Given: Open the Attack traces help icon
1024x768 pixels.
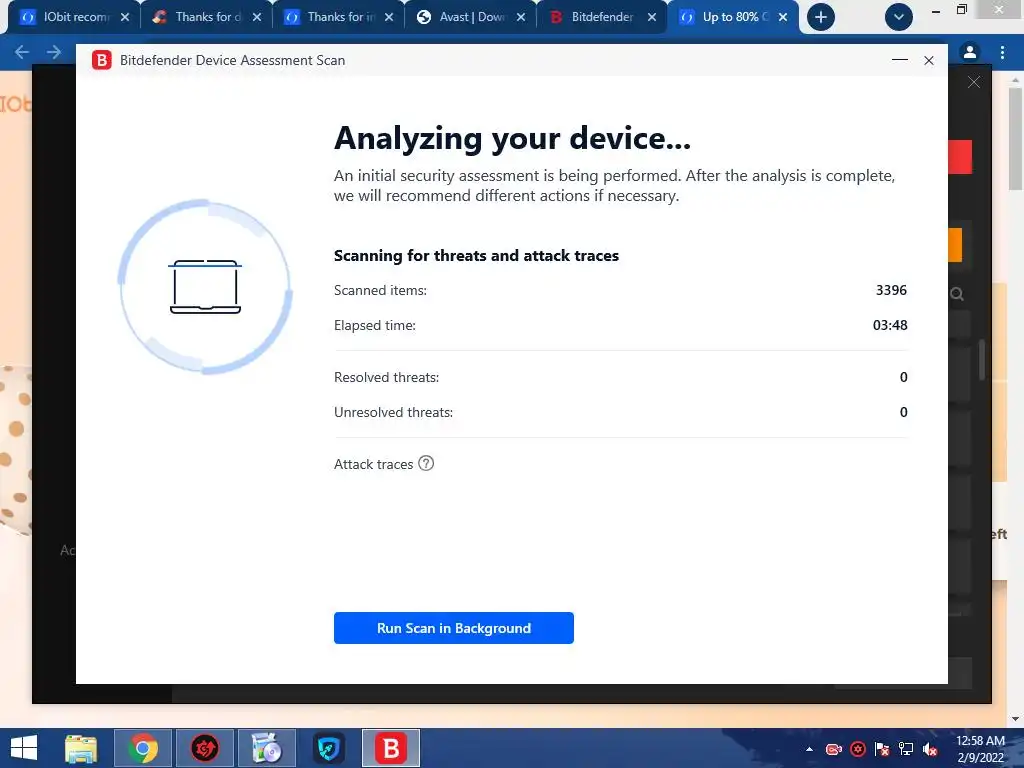Looking at the screenshot, I should 426,464.
